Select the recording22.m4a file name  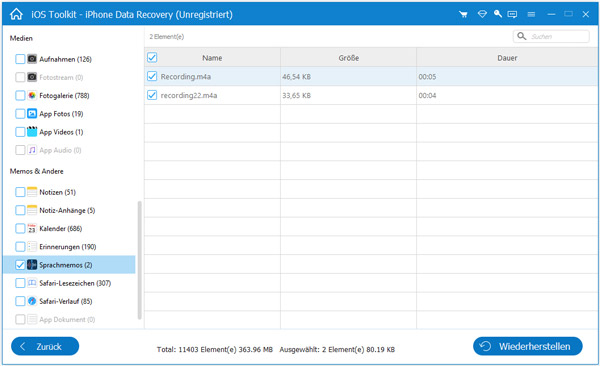(189, 95)
